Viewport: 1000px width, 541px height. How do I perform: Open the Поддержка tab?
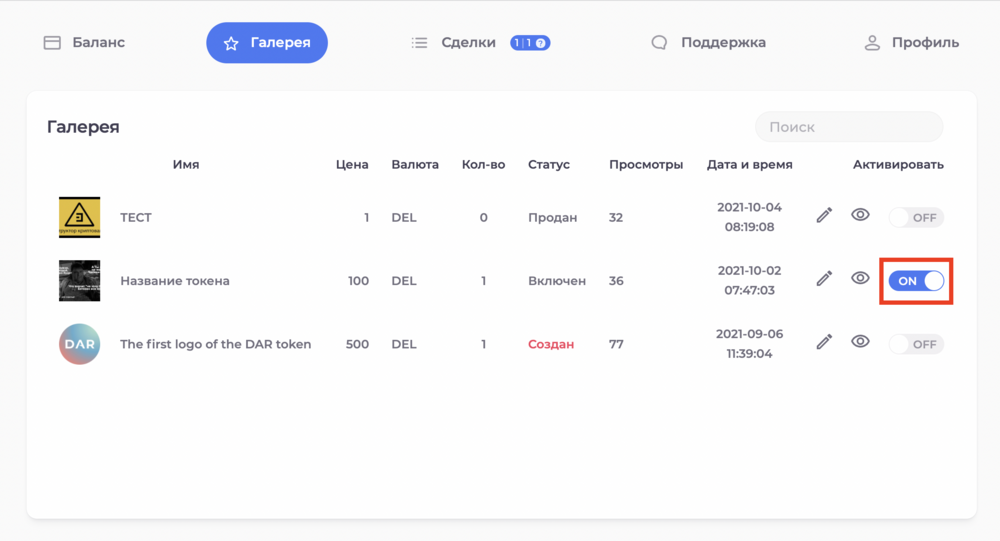pyautogui.click(x=709, y=43)
